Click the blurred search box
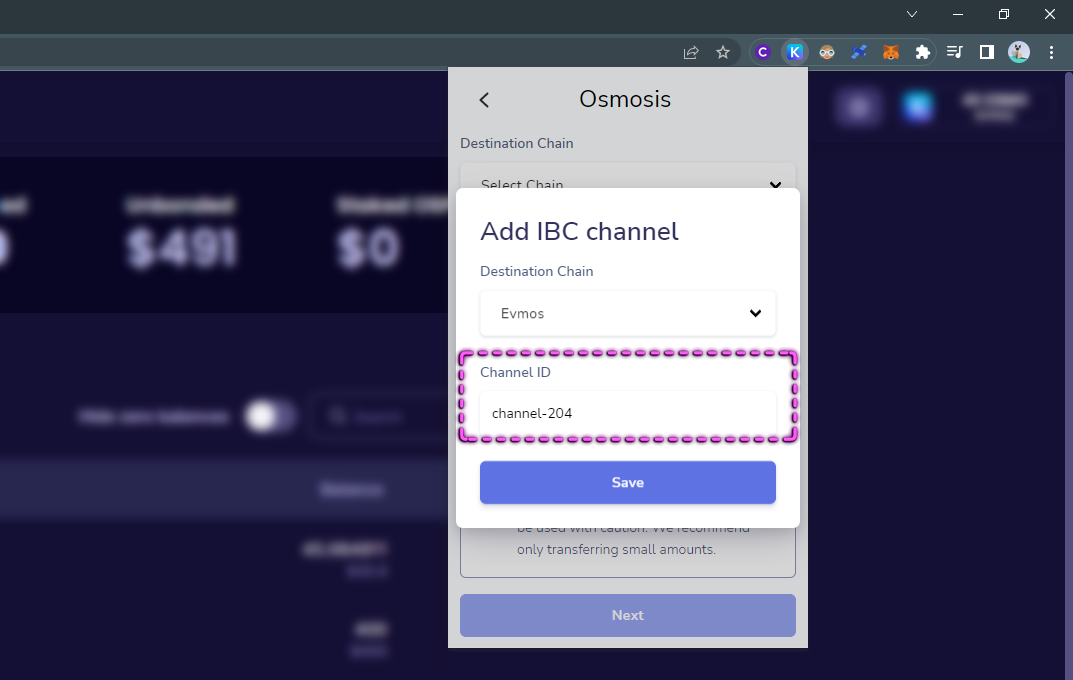1073x680 pixels. 378,416
